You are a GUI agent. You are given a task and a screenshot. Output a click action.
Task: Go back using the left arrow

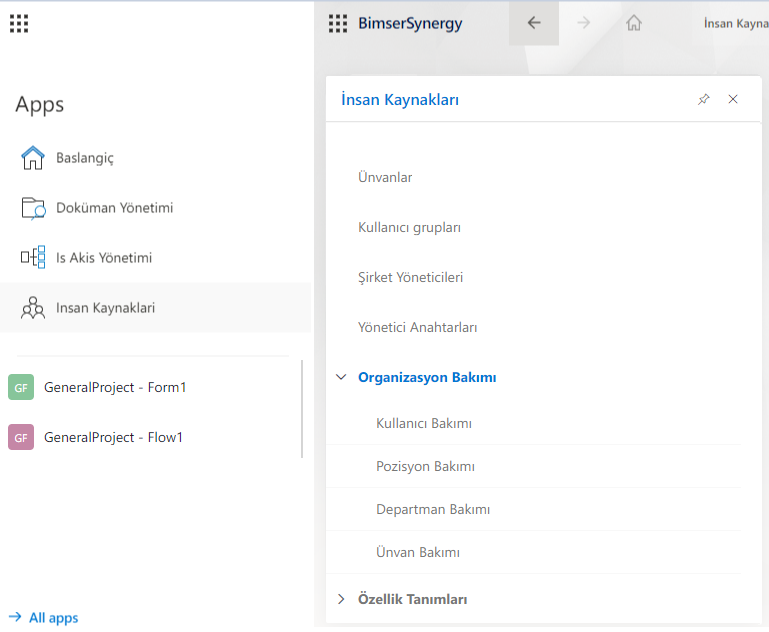coord(534,23)
